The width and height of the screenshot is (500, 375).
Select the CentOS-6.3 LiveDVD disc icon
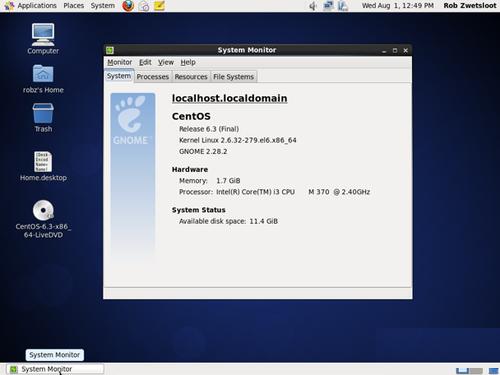pos(43,219)
